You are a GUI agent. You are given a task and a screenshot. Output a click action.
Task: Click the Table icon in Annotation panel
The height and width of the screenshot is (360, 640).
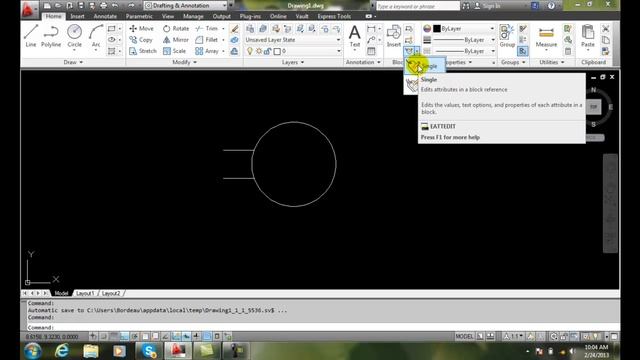click(371, 51)
